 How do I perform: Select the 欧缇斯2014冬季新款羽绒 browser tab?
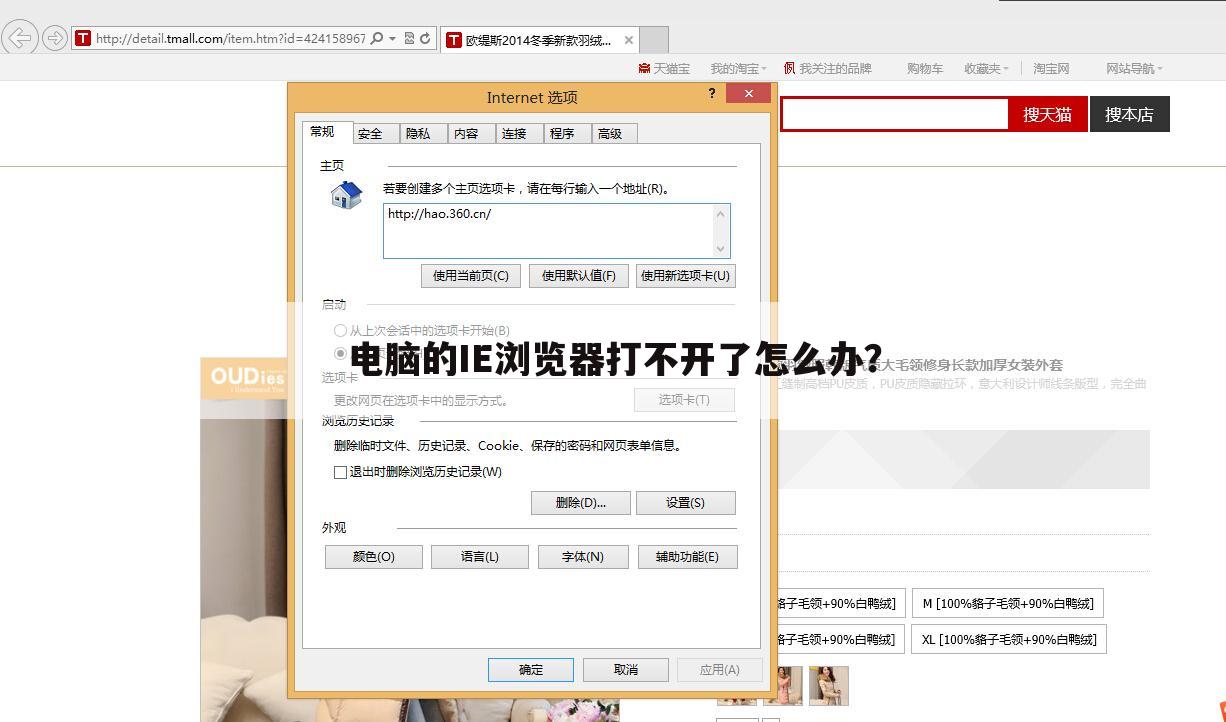[538, 40]
